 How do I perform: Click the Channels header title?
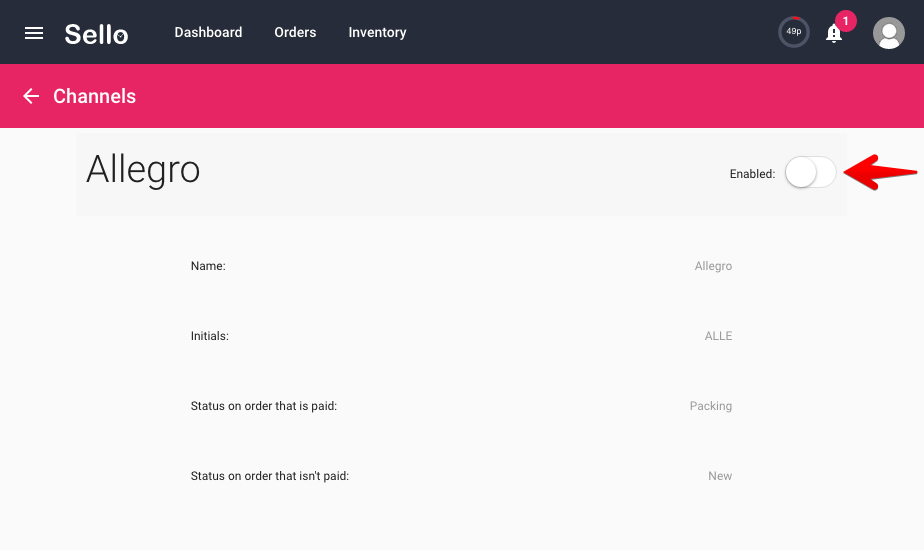pos(94,96)
